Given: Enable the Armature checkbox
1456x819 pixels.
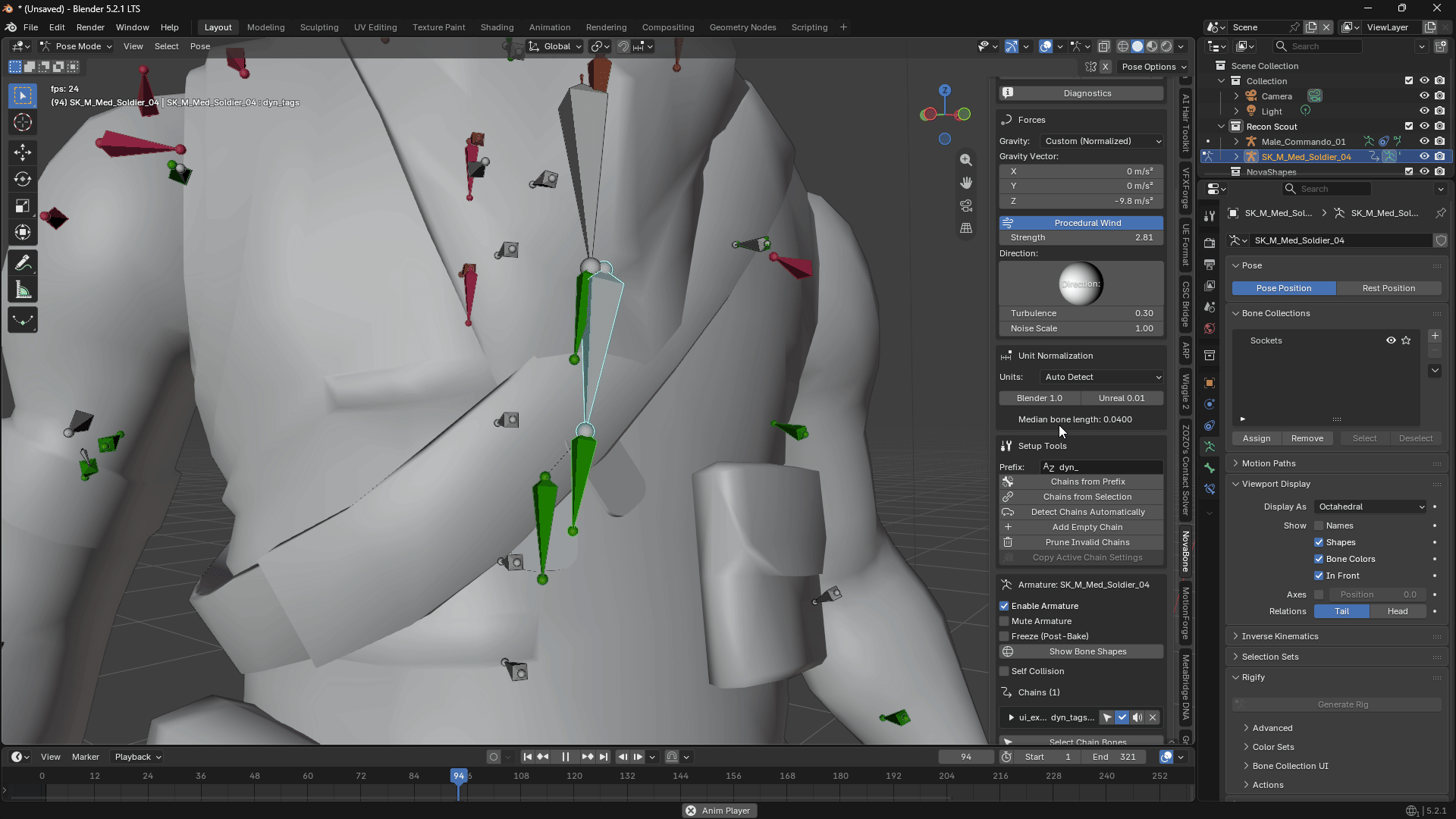Looking at the screenshot, I should 1004,606.
